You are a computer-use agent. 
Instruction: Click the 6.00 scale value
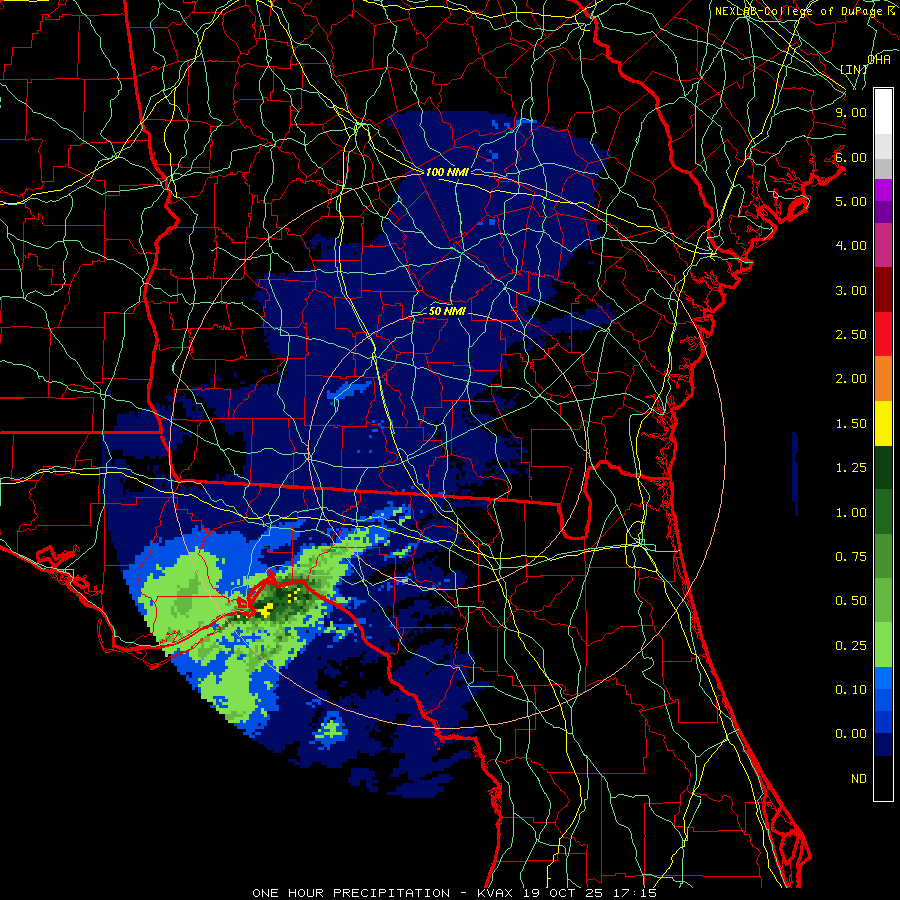(x=851, y=157)
